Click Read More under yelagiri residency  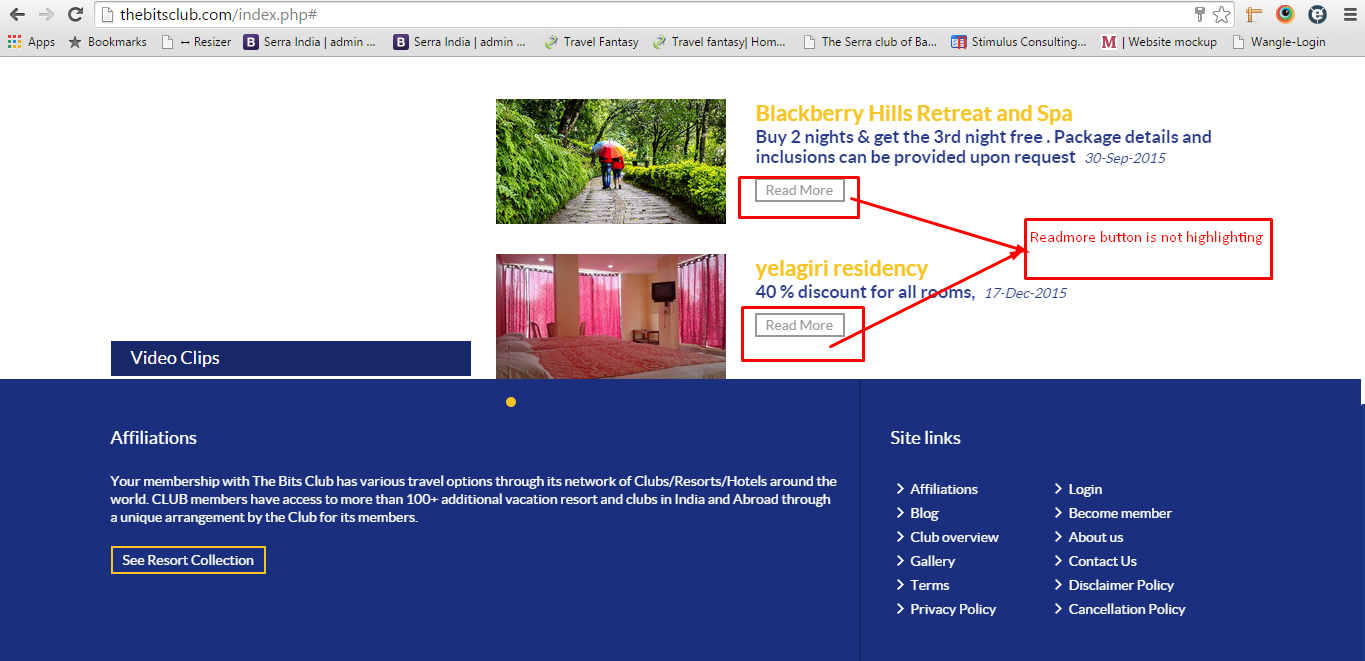point(799,325)
